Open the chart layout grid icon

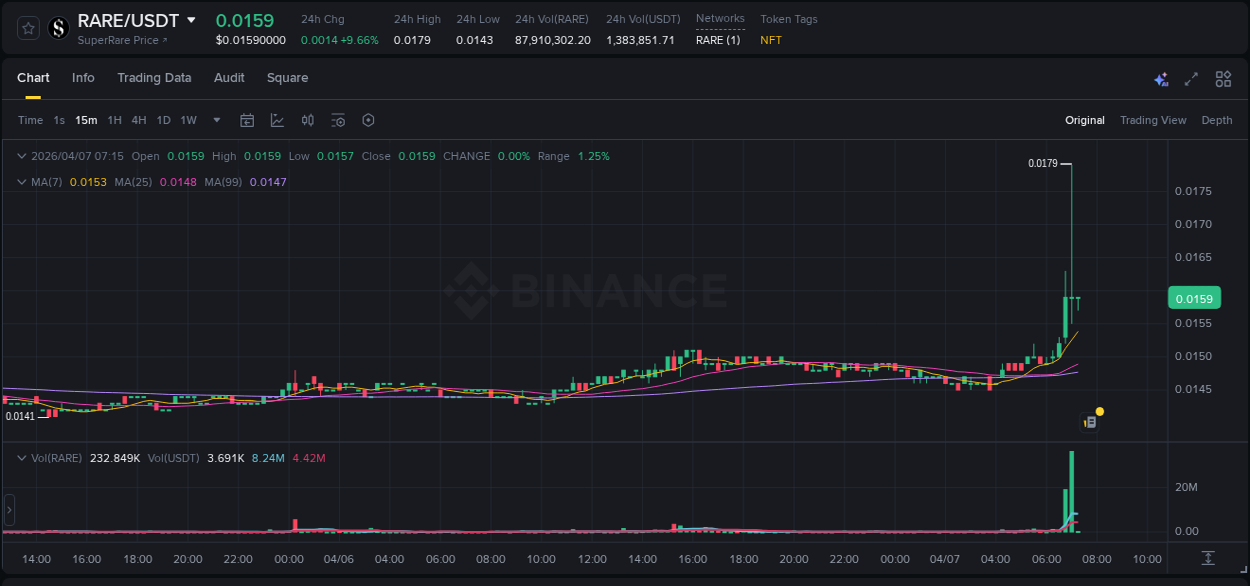pos(1223,78)
